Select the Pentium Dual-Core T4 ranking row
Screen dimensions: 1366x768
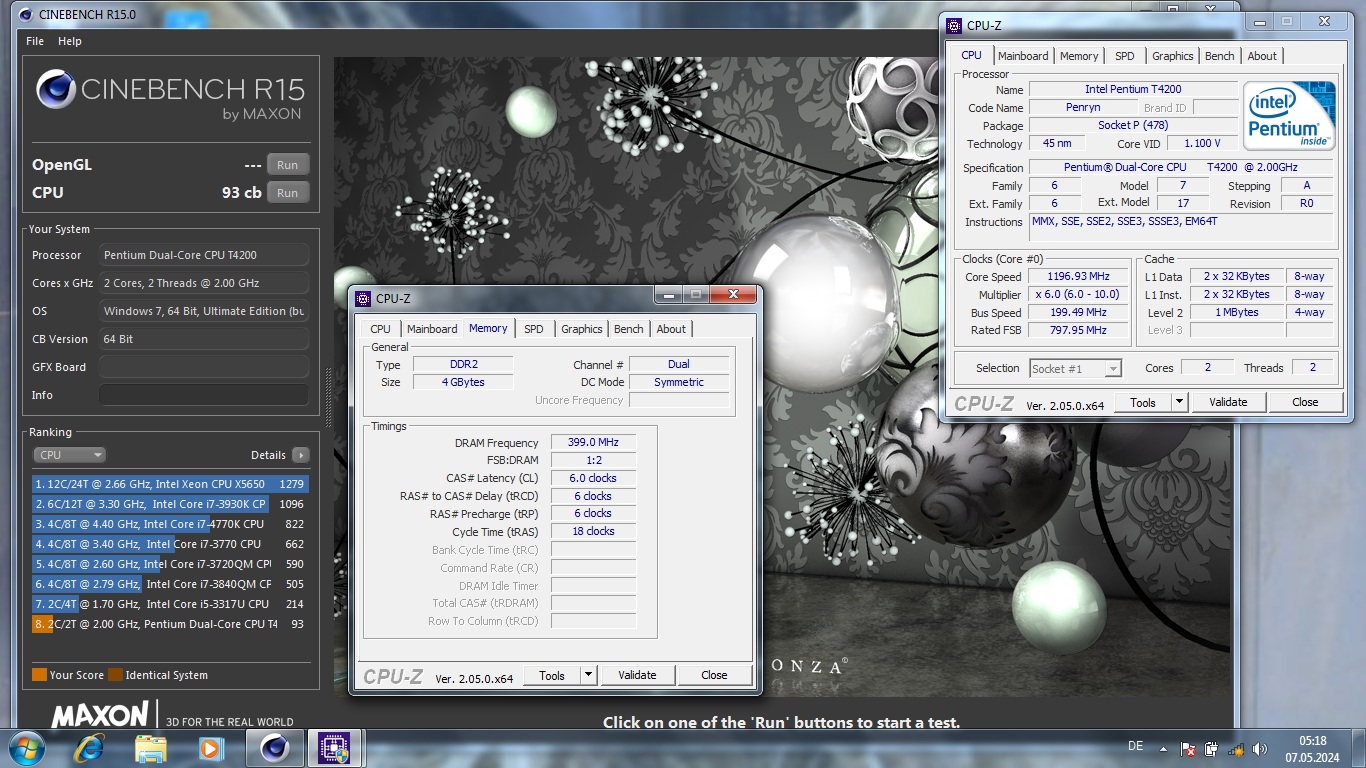170,624
